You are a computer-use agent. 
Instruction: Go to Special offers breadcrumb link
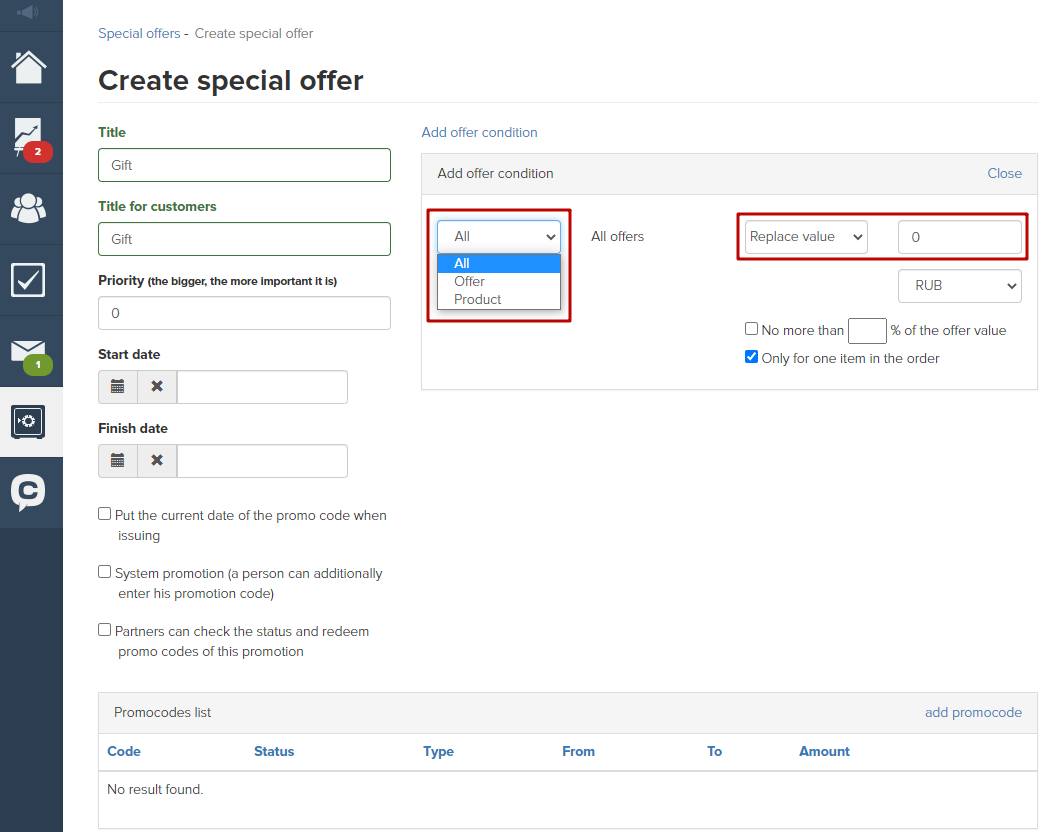click(139, 34)
